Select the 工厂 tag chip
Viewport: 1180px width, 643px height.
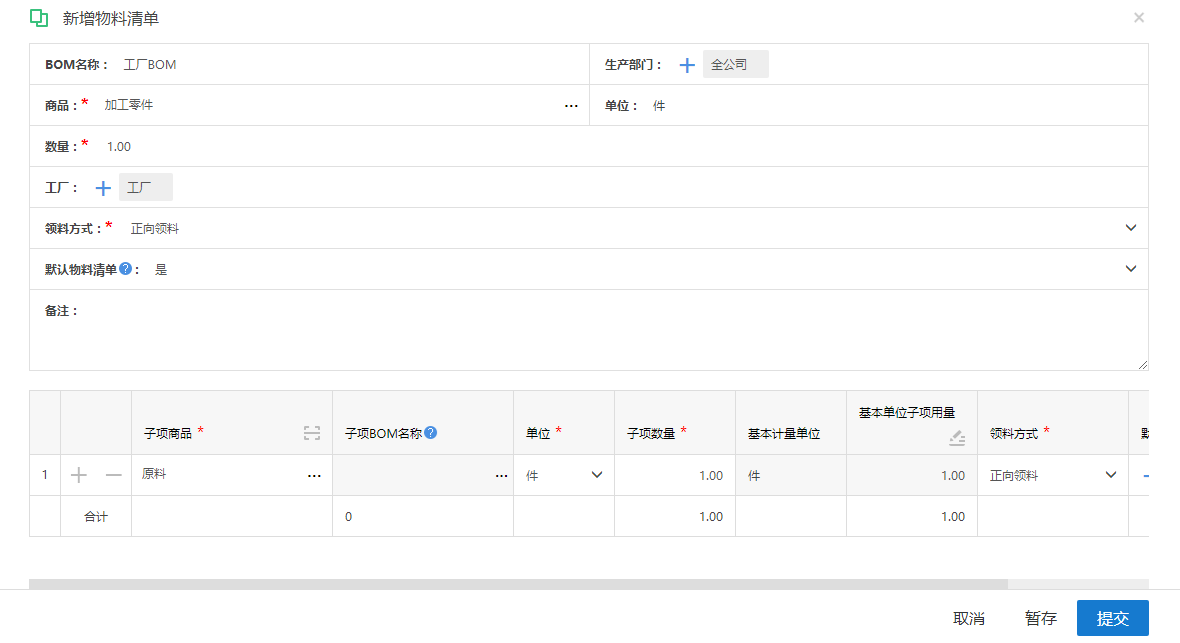[x=145, y=187]
